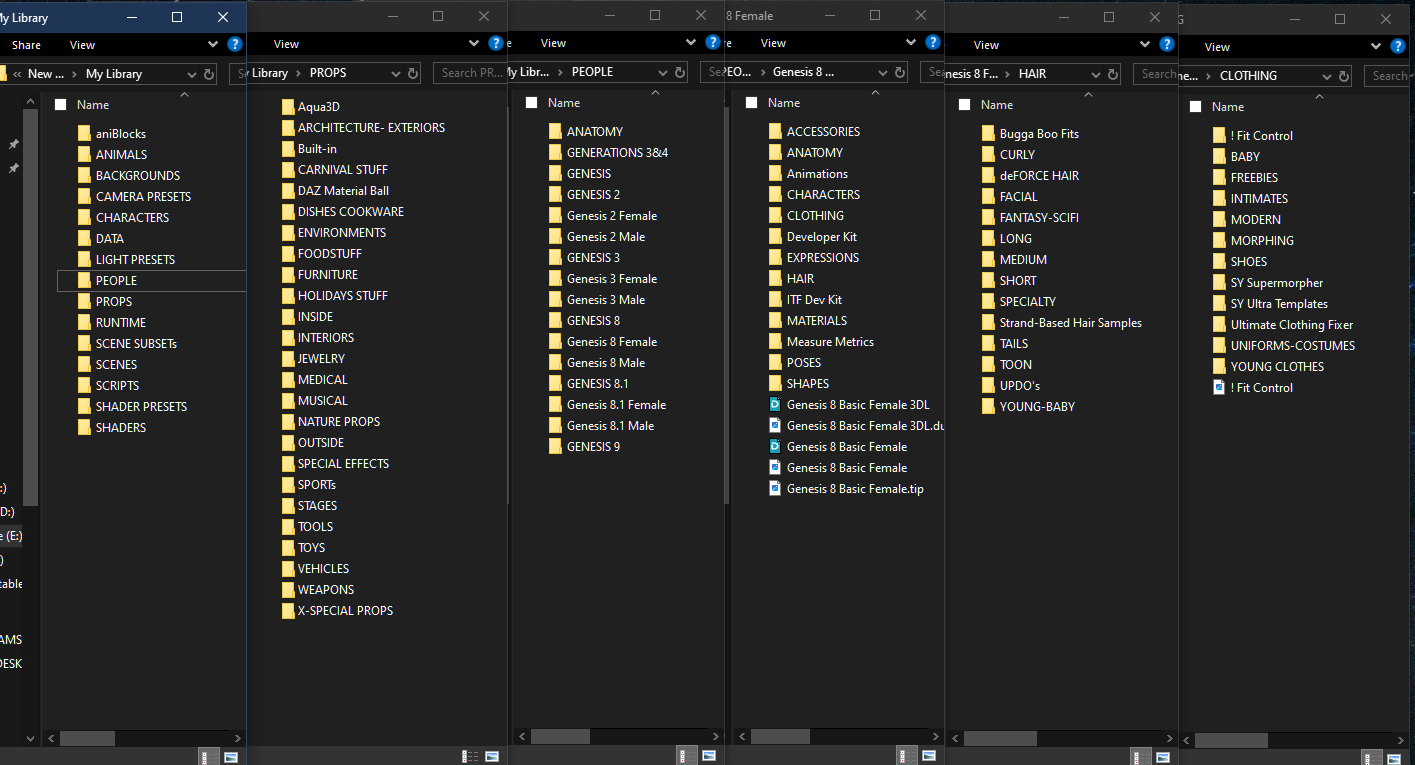Click the My Library breadcrumb in My Library window
This screenshot has width=1415, height=765.
tap(114, 74)
